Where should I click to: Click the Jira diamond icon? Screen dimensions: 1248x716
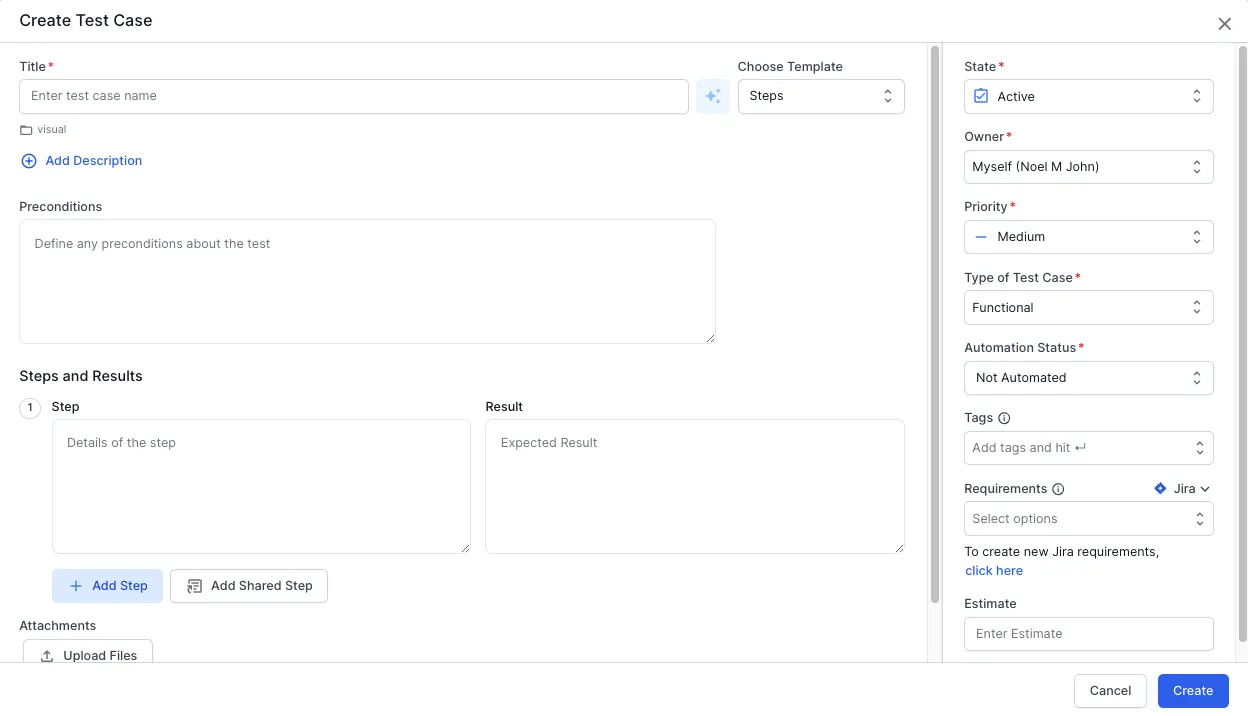tap(1160, 489)
